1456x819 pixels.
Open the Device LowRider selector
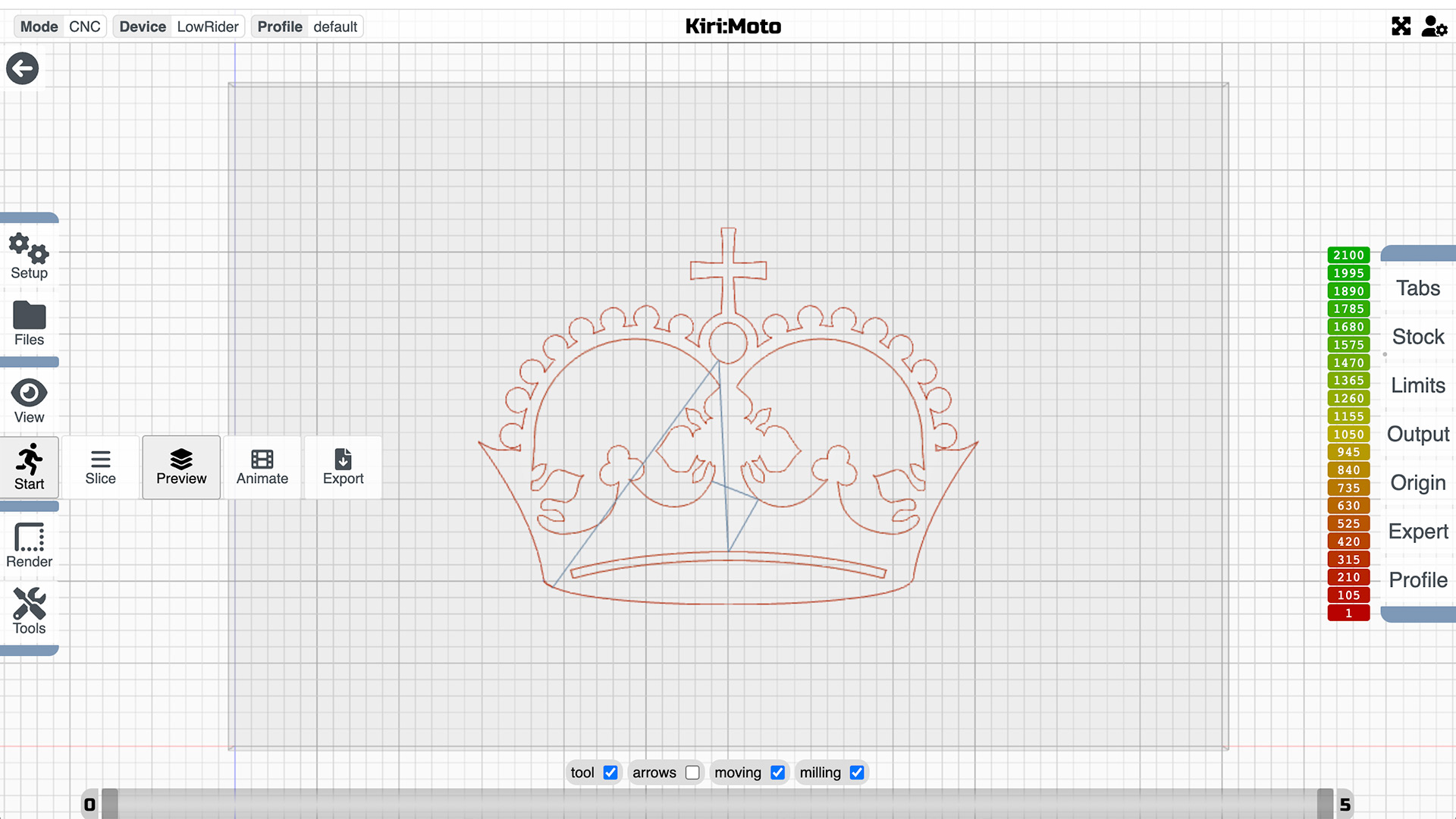179,27
